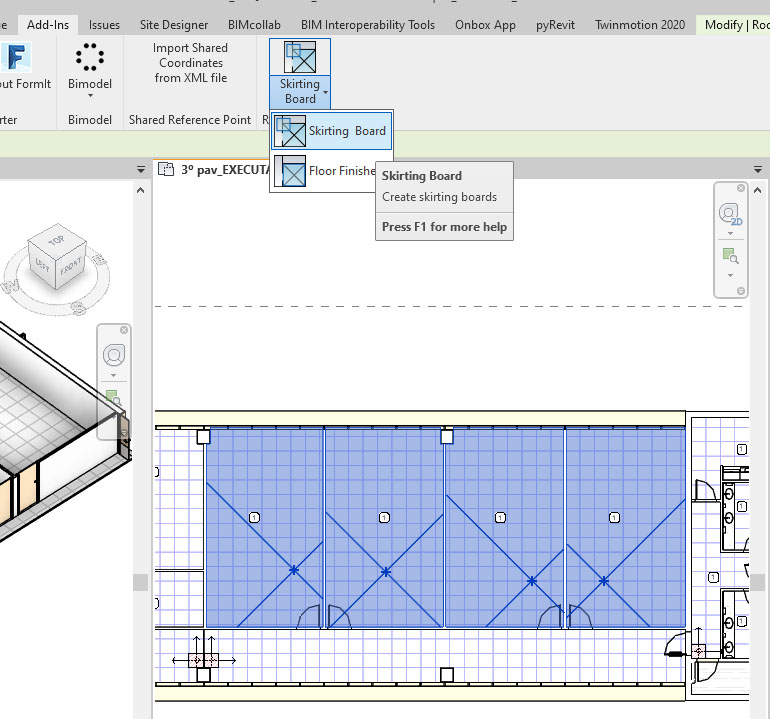This screenshot has width=770, height=719.
Task: Select the double air terminal symbol in corridor
Action: (x=204, y=661)
